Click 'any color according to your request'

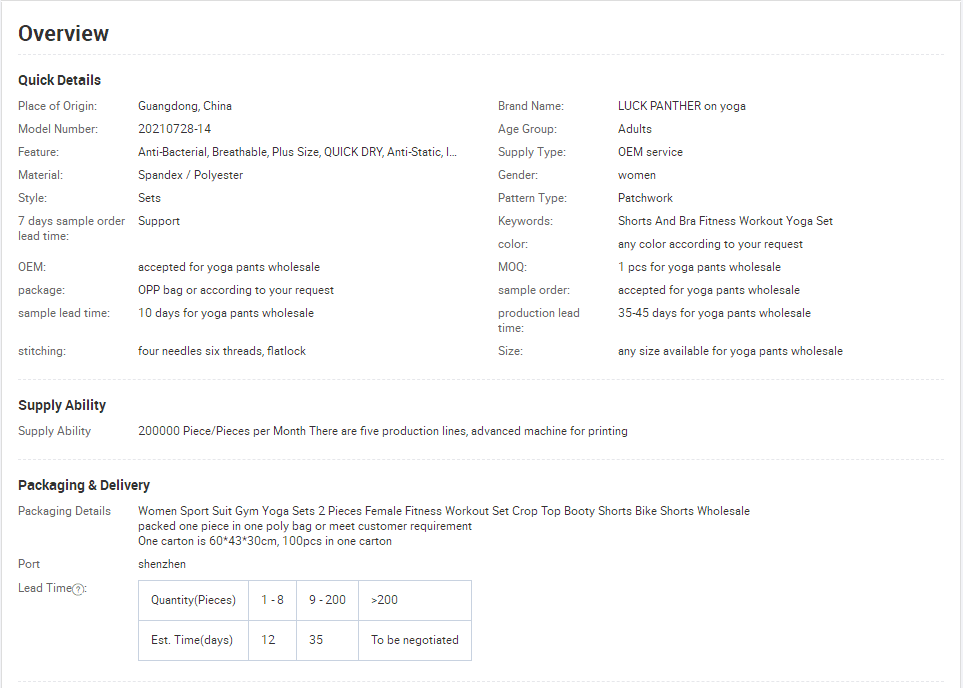point(711,244)
